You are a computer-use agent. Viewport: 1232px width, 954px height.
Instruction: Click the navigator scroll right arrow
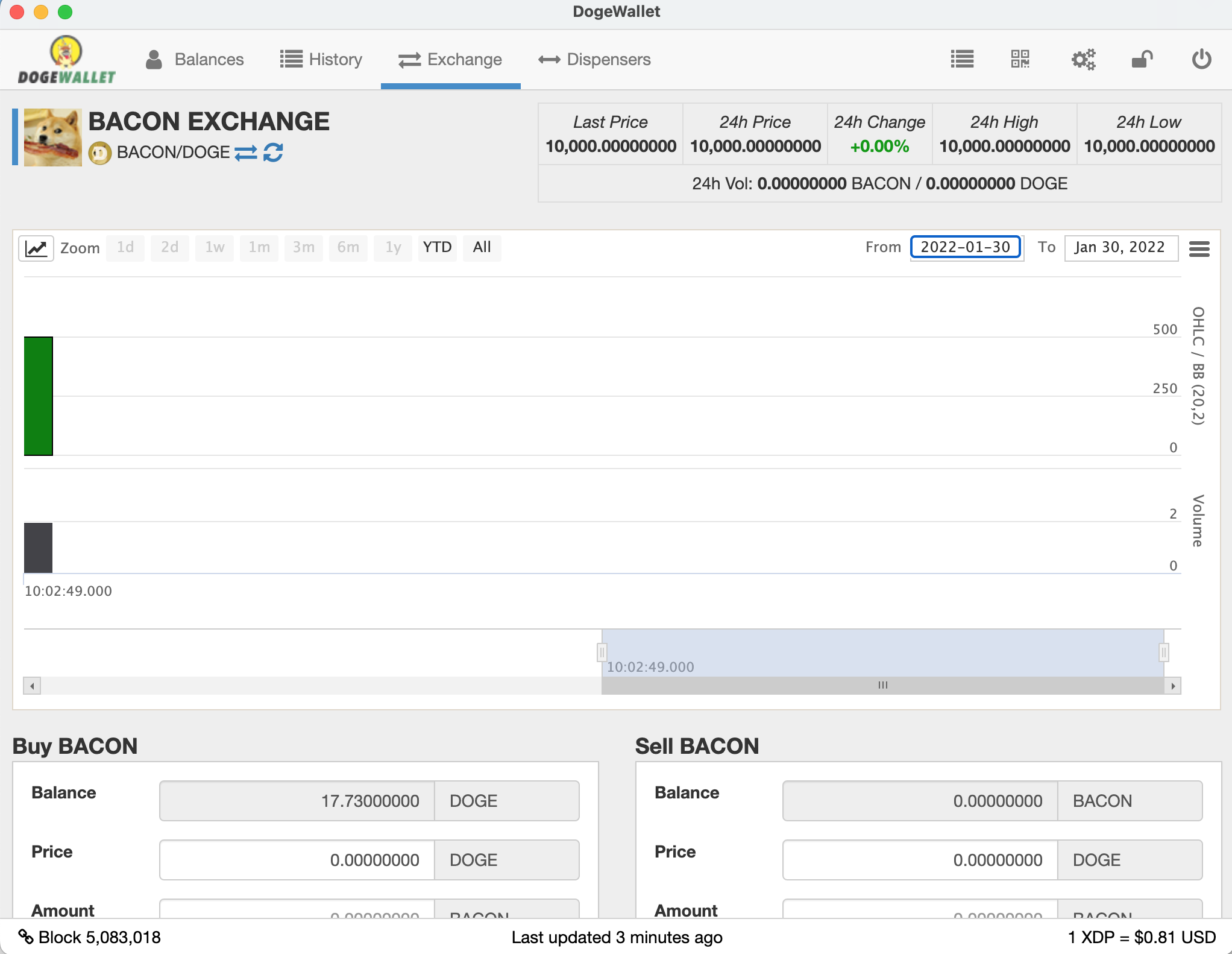pos(1172,686)
